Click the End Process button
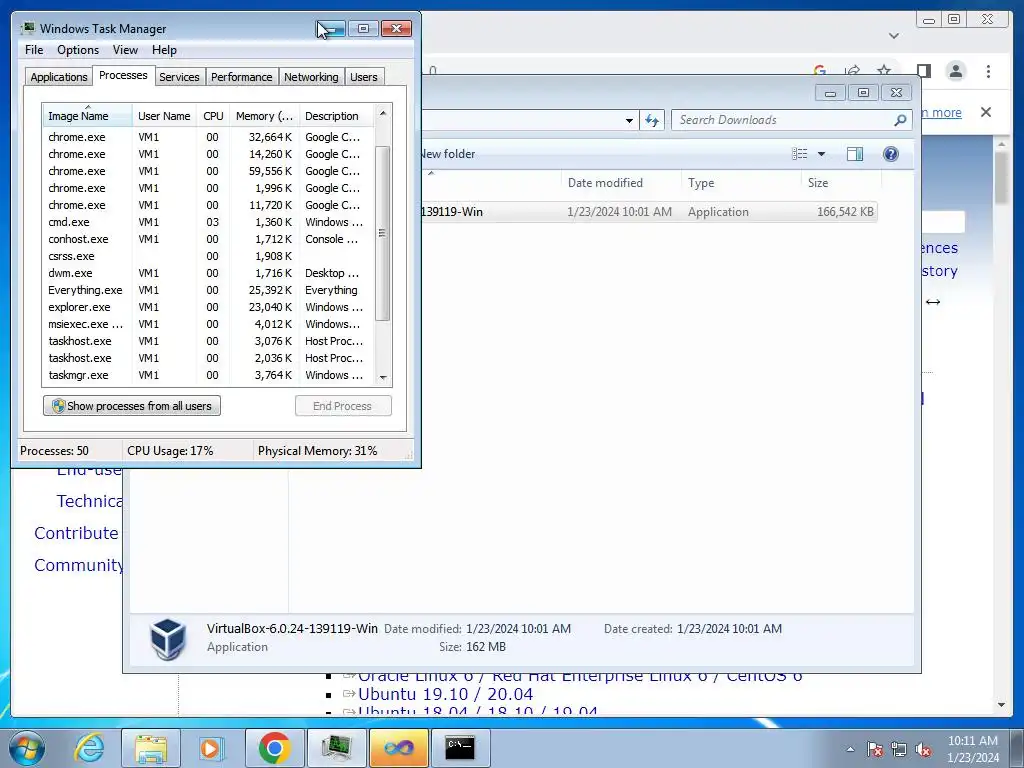 click(x=343, y=406)
